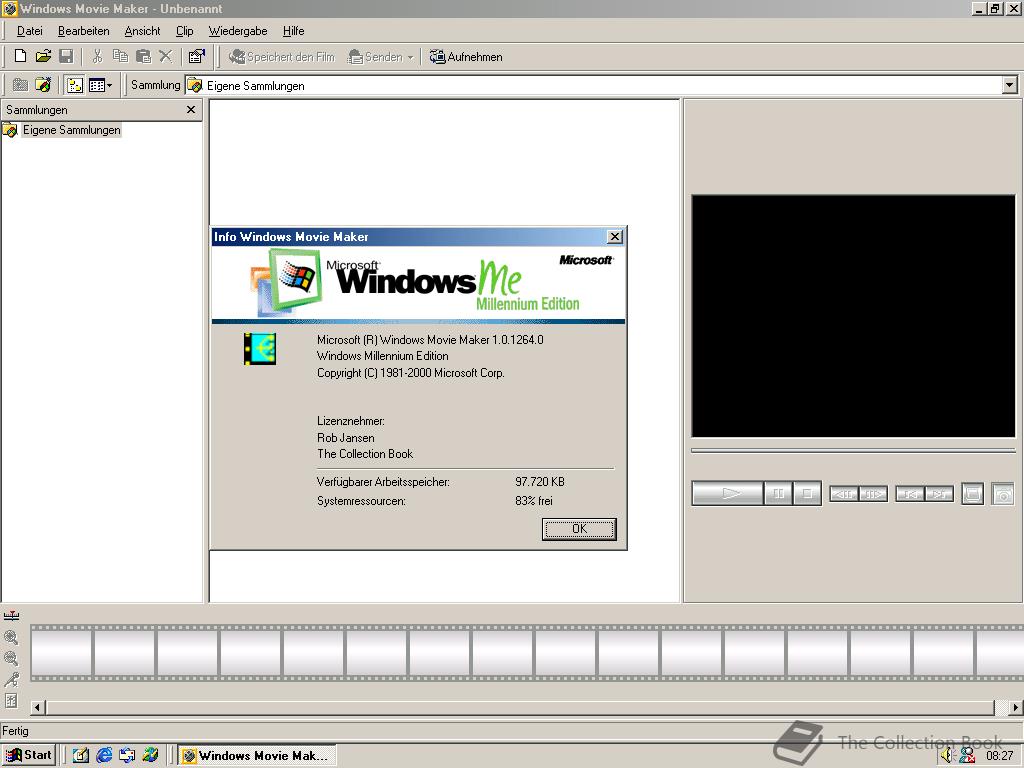
Task: Open the Clip menu
Action: click(185, 31)
